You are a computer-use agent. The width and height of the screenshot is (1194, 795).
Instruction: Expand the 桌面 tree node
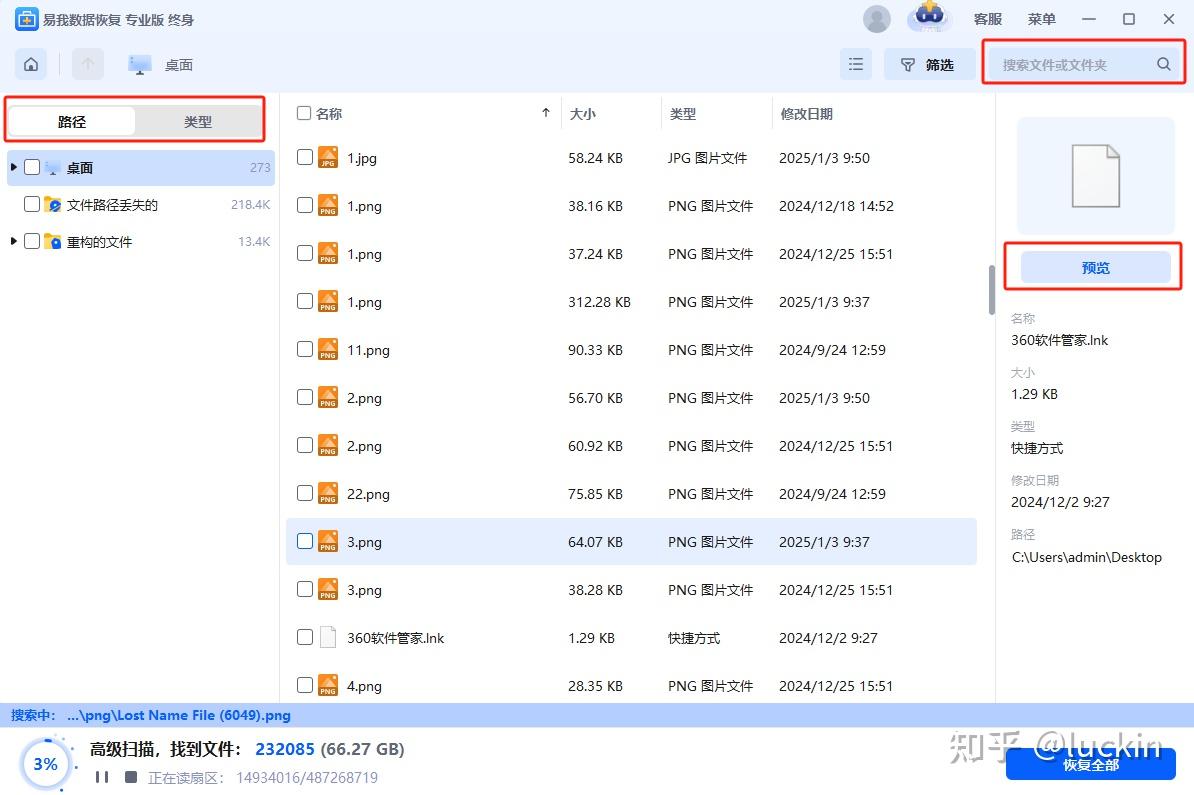[14, 167]
